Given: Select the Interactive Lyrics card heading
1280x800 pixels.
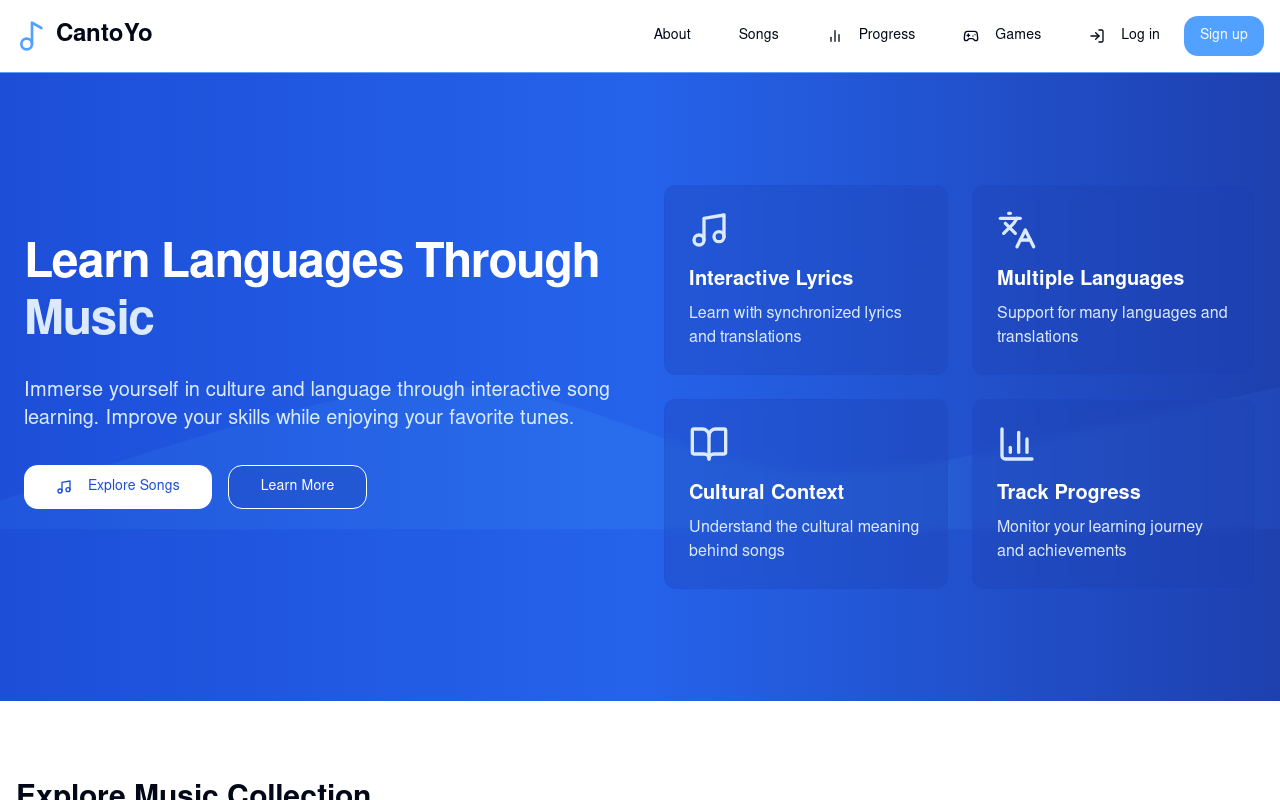Looking at the screenshot, I should point(771,279).
